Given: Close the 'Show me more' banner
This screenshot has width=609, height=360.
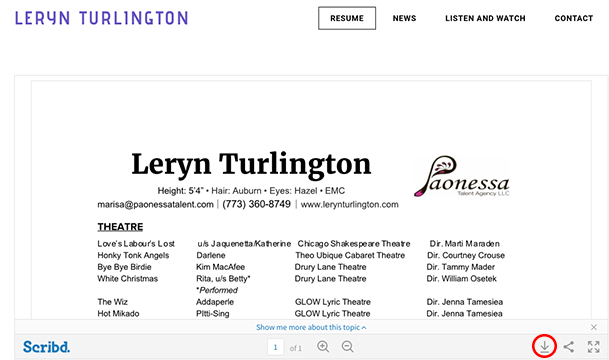Looking at the screenshot, I should pyautogui.click(x=594, y=327).
